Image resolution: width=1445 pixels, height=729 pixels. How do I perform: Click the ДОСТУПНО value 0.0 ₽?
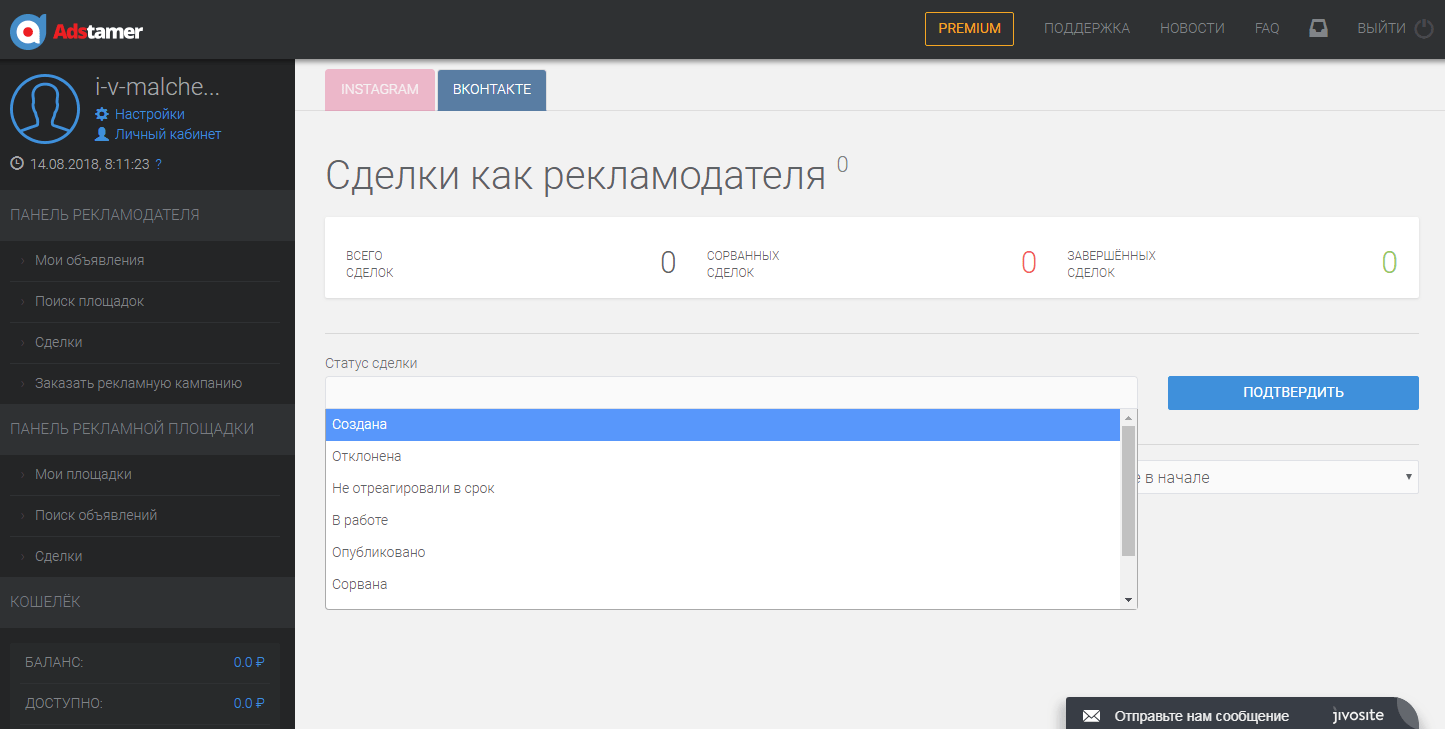[249, 703]
